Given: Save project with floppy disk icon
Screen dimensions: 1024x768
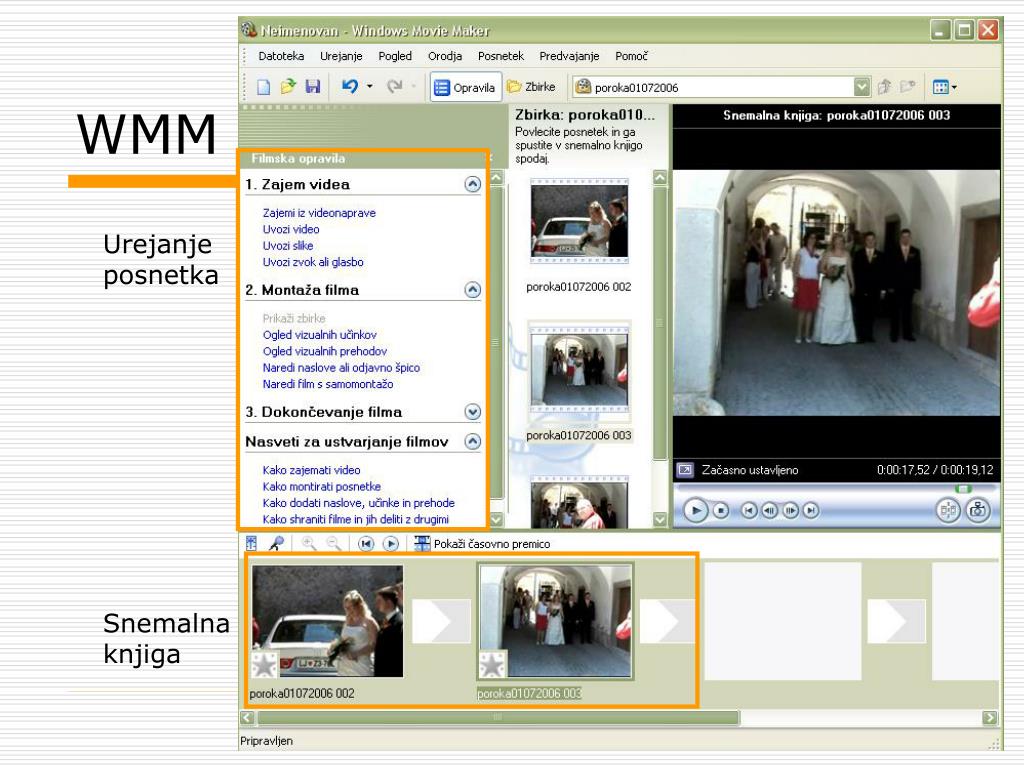Looking at the screenshot, I should tap(313, 86).
